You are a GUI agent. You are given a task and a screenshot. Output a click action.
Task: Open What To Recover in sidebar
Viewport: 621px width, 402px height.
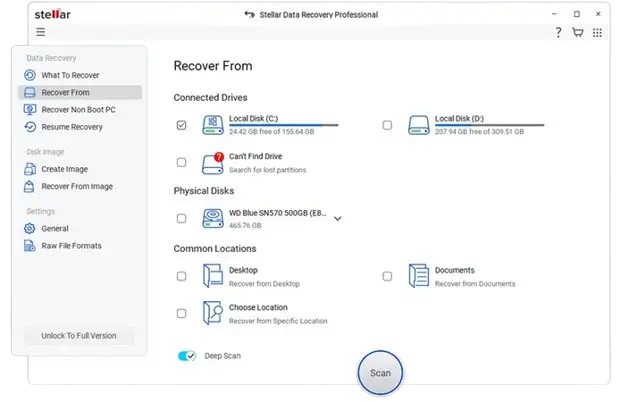click(x=80, y=75)
